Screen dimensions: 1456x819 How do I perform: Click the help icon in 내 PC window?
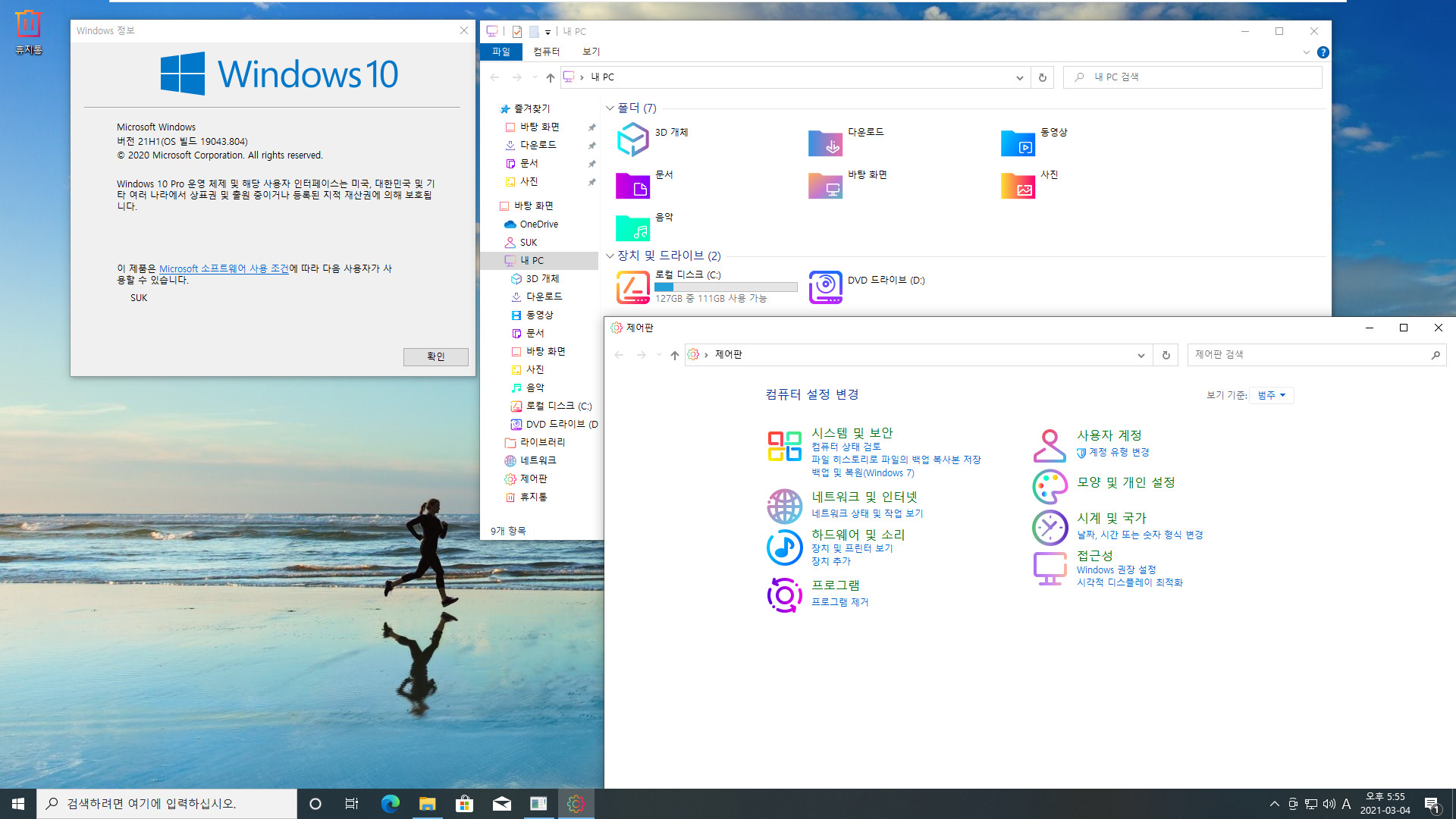coord(1323,52)
